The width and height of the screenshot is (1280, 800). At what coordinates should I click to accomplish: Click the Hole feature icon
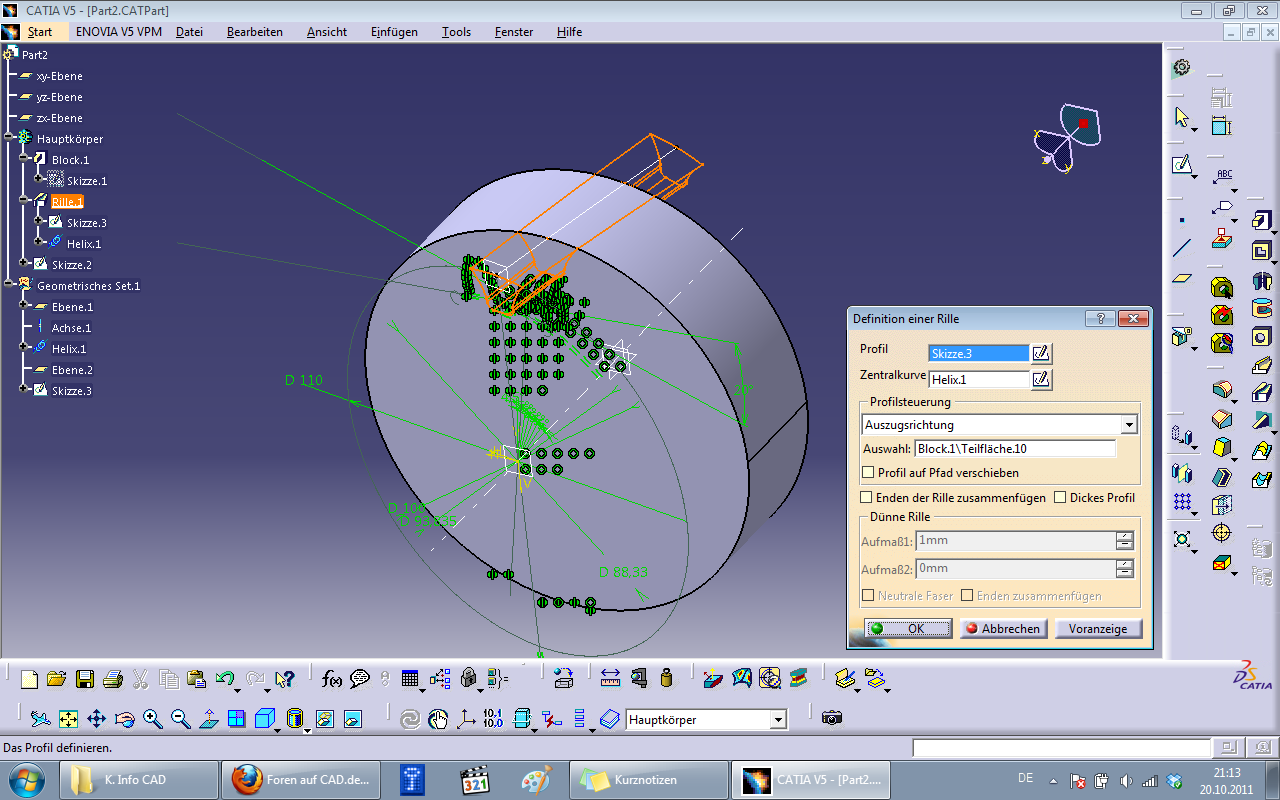[x=1261, y=336]
